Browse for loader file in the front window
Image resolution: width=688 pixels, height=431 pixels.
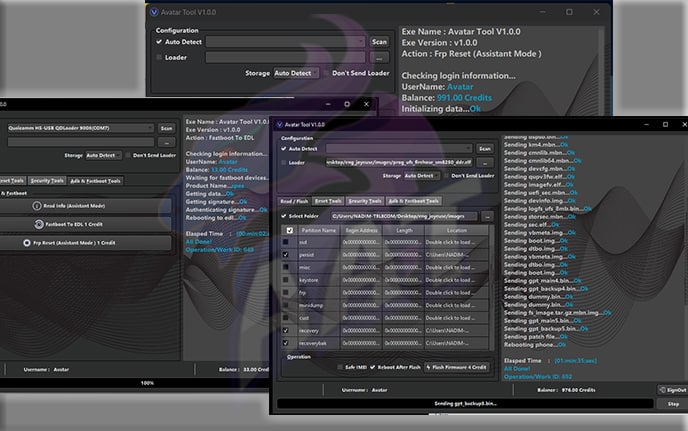(485, 163)
